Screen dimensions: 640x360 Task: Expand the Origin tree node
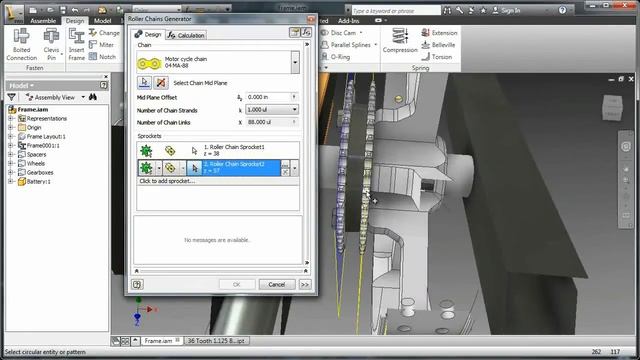pos(11,127)
